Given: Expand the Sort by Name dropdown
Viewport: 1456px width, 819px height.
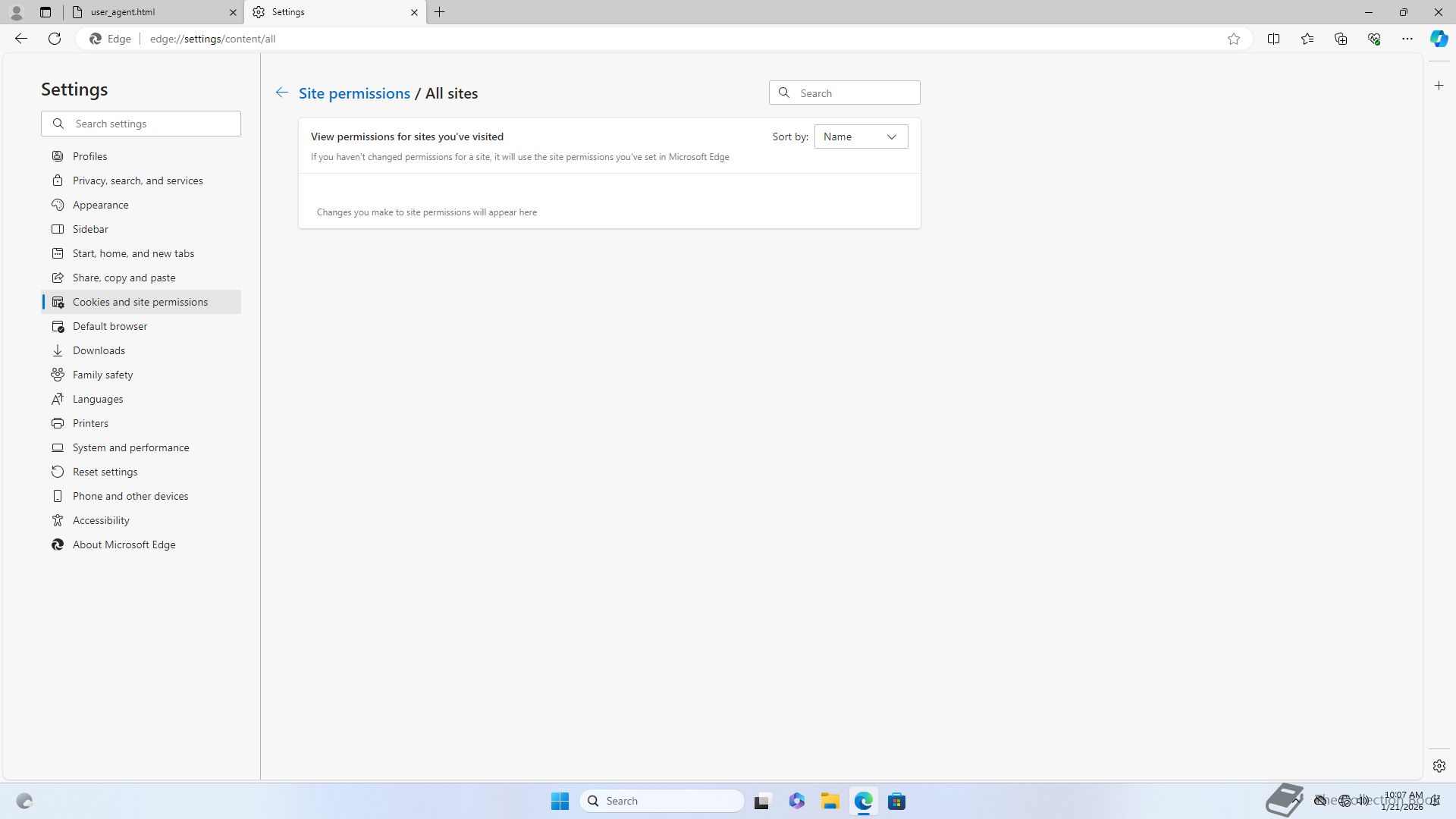Looking at the screenshot, I should point(861,136).
